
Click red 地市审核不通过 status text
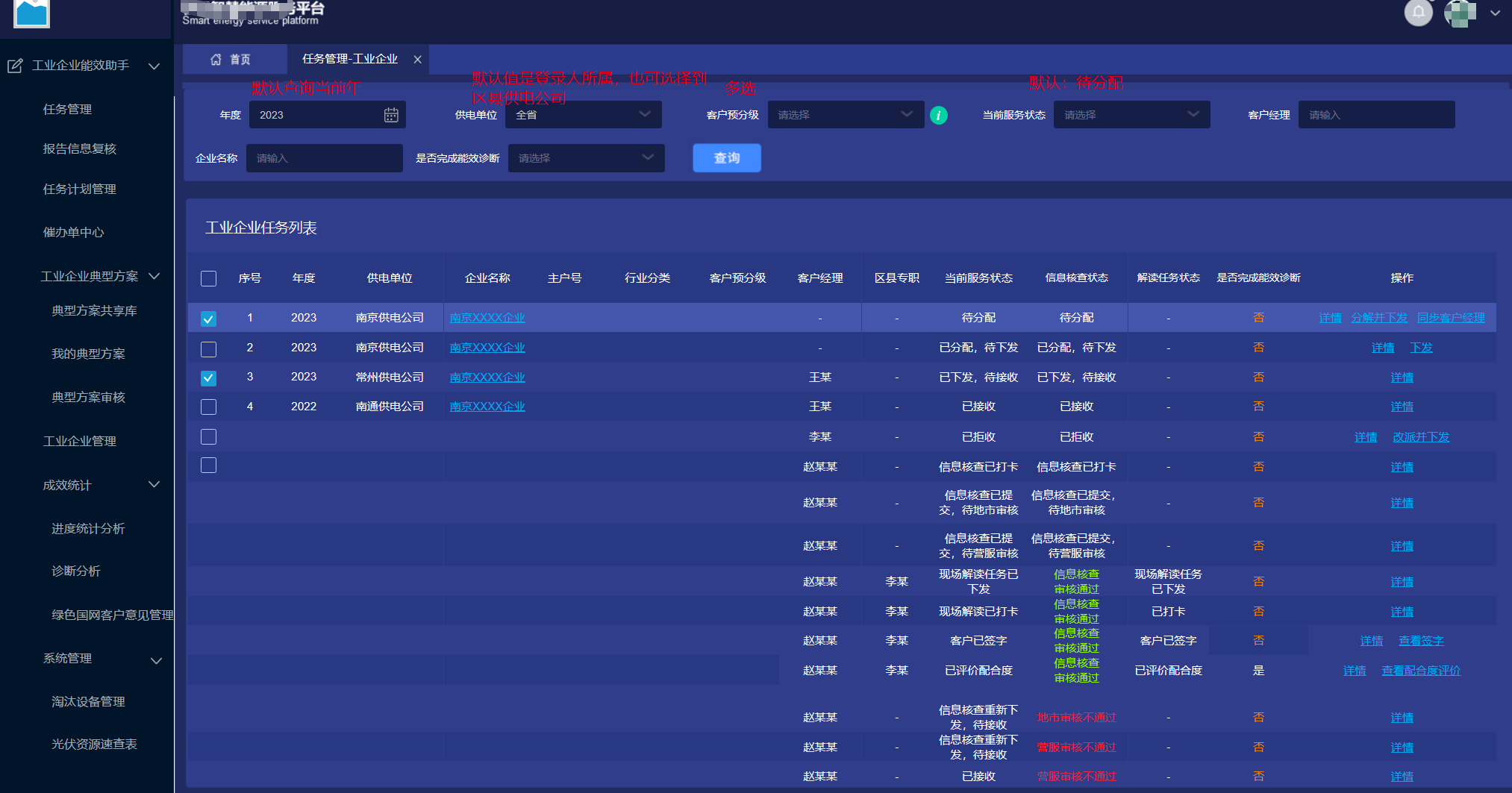click(1076, 718)
